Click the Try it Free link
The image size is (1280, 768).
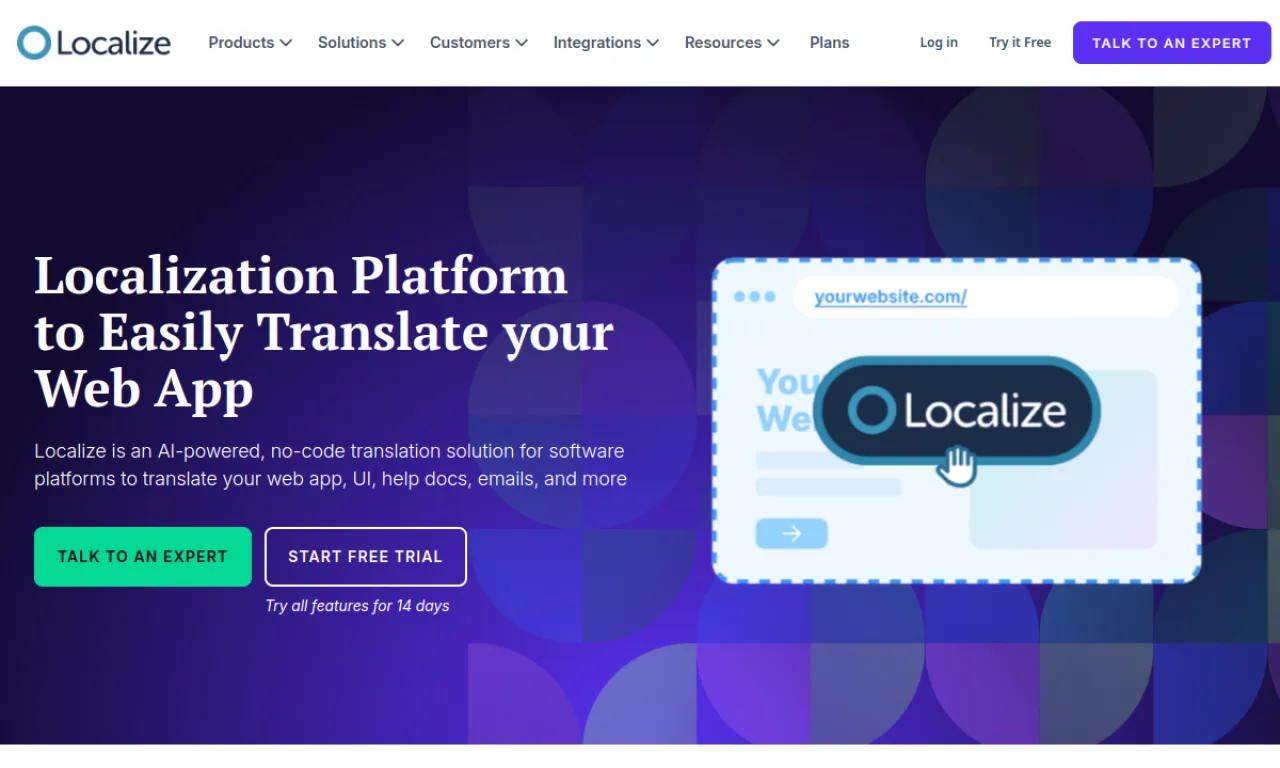click(1020, 43)
